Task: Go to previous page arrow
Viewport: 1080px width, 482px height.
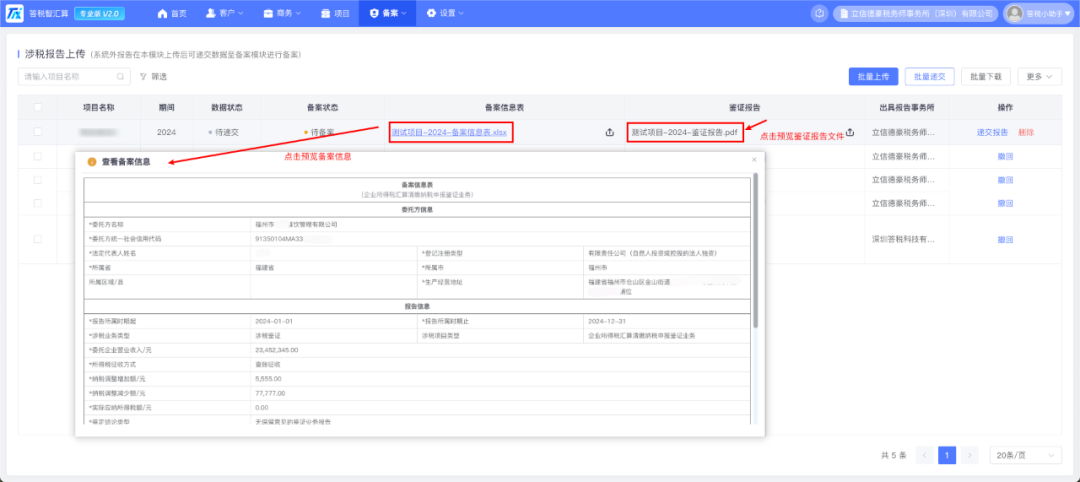Action: click(925, 455)
